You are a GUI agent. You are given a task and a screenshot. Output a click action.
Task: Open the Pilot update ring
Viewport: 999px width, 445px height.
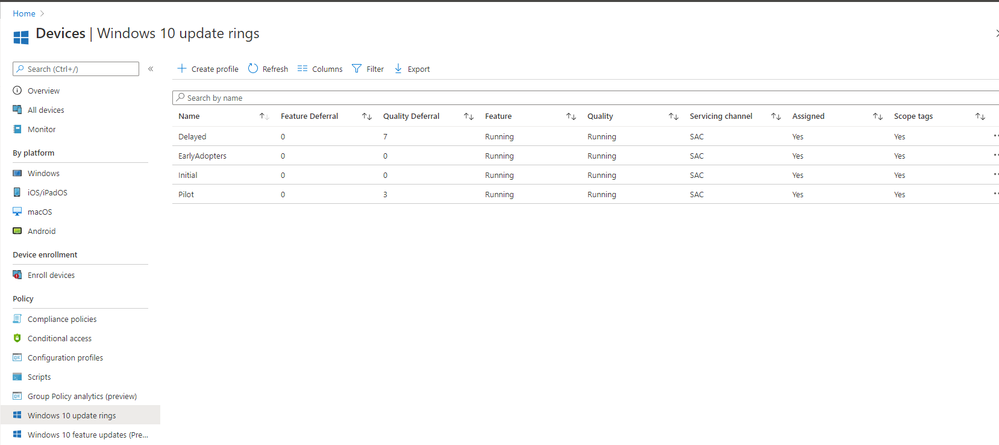186,194
